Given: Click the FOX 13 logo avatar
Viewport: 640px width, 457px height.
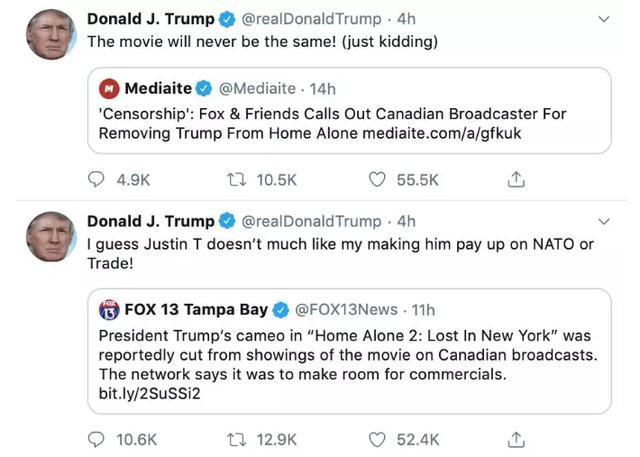Looking at the screenshot, I should pyautogui.click(x=109, y=309).
